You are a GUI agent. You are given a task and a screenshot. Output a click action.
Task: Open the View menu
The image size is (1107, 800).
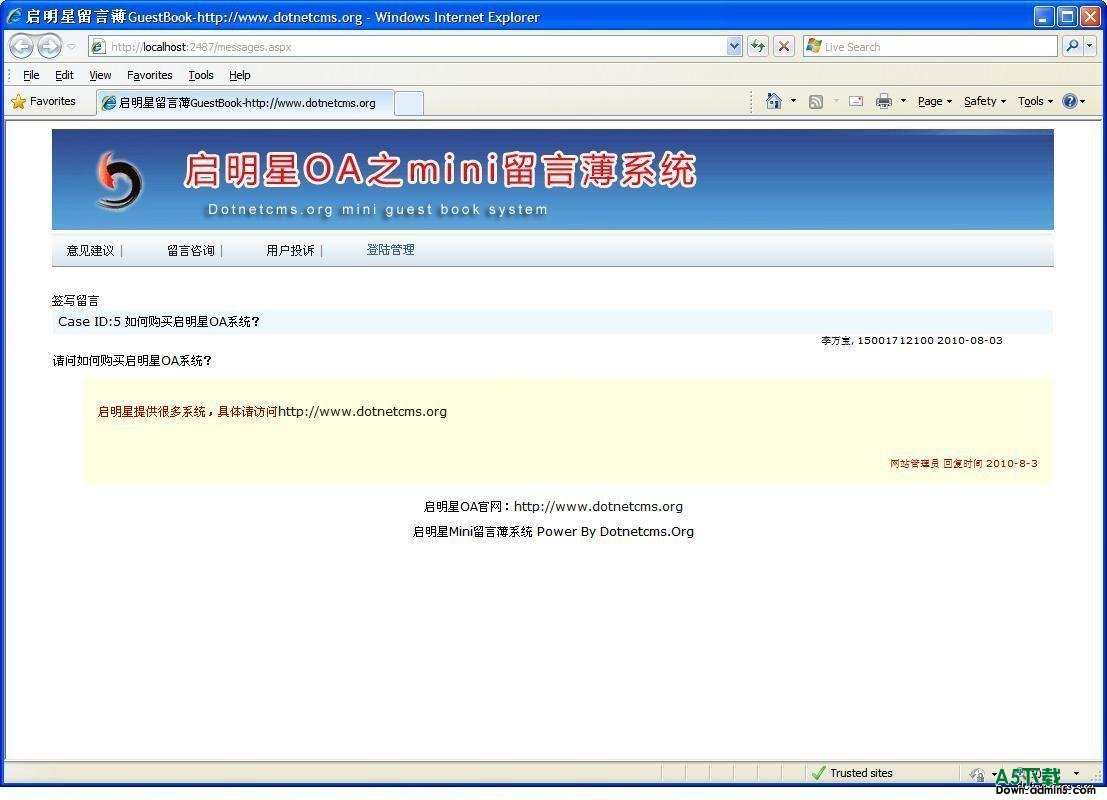pyautogui.click(x=100, y=75)
